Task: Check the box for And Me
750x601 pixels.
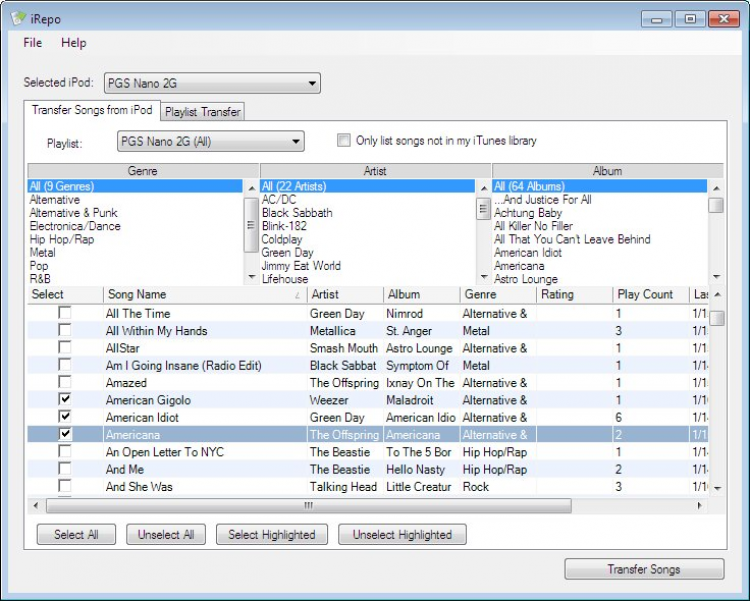Action: point(65,468)
